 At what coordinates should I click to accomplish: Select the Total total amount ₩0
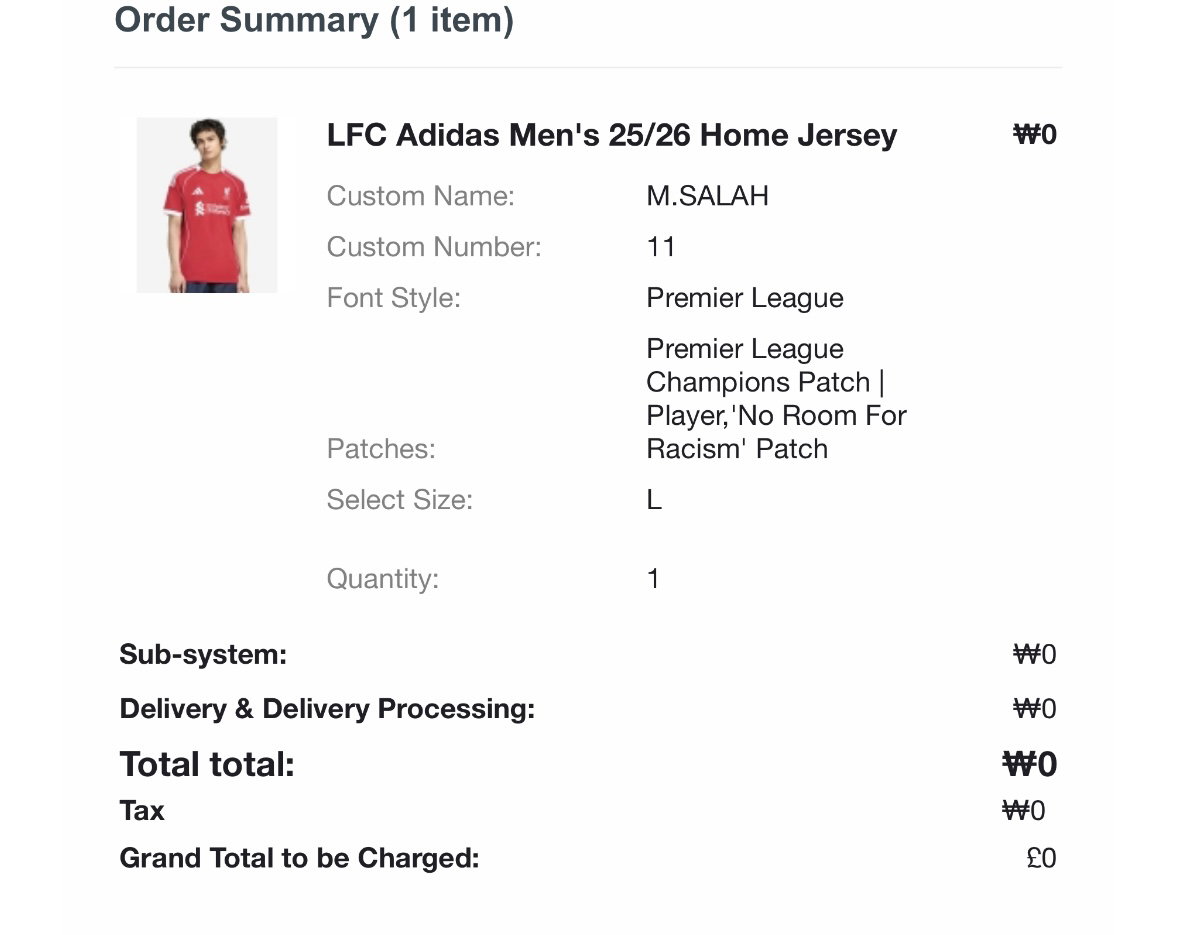pos(1029,765)
